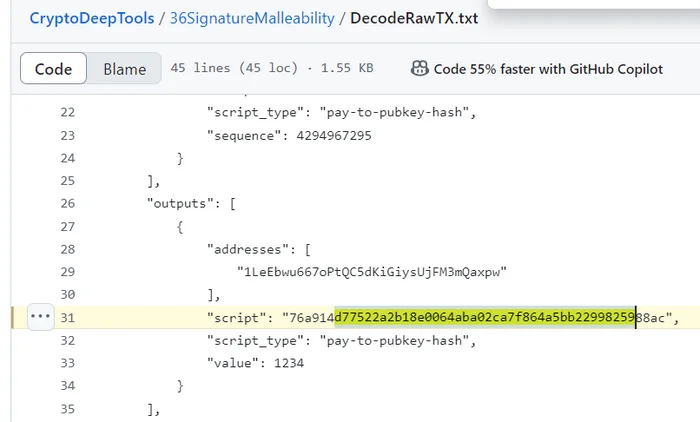Select line number 23

tap(68, 135)
